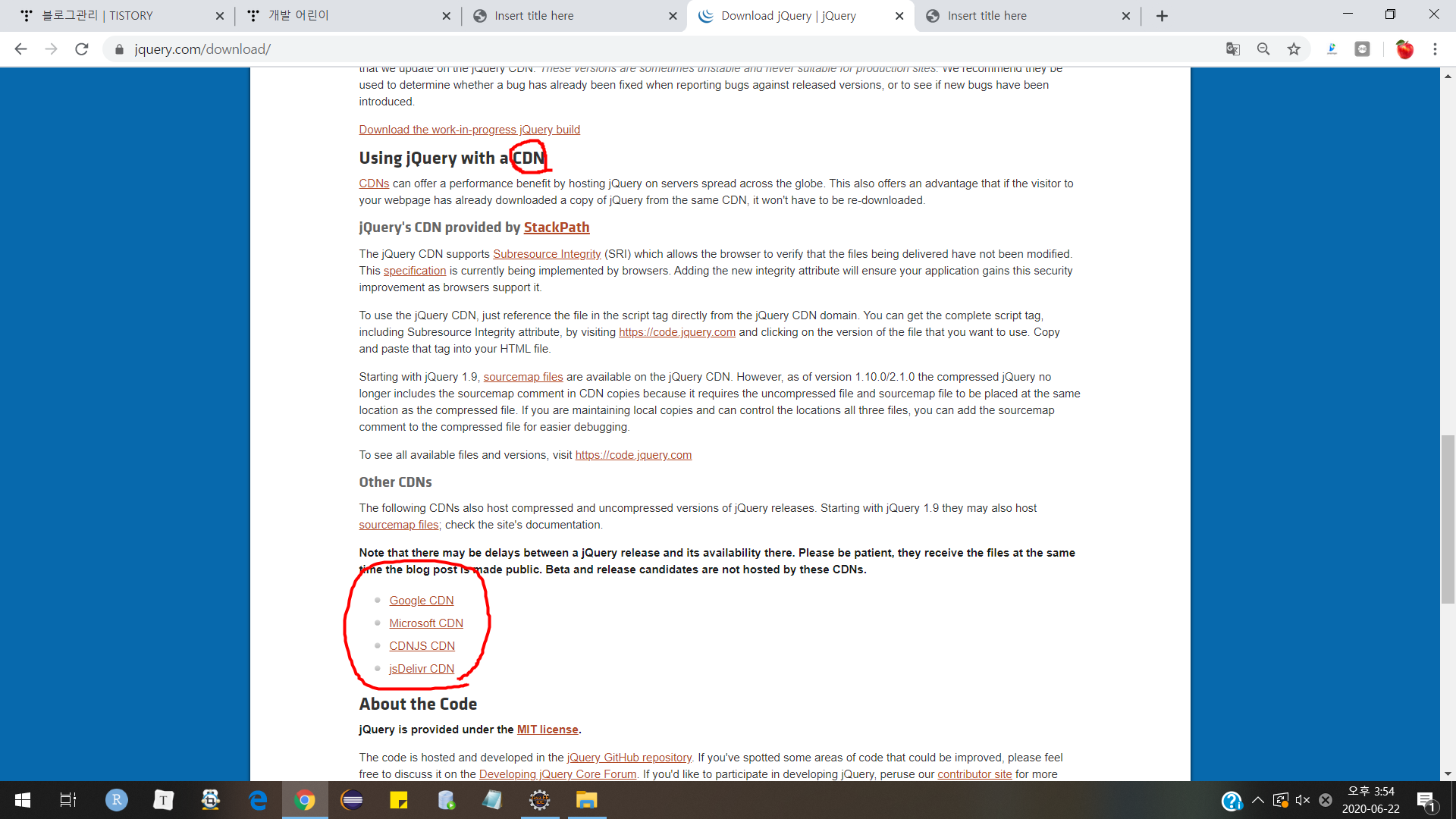Switch to the 블로그관리 TISTORY tab
1456x819 pixels.
97,16
